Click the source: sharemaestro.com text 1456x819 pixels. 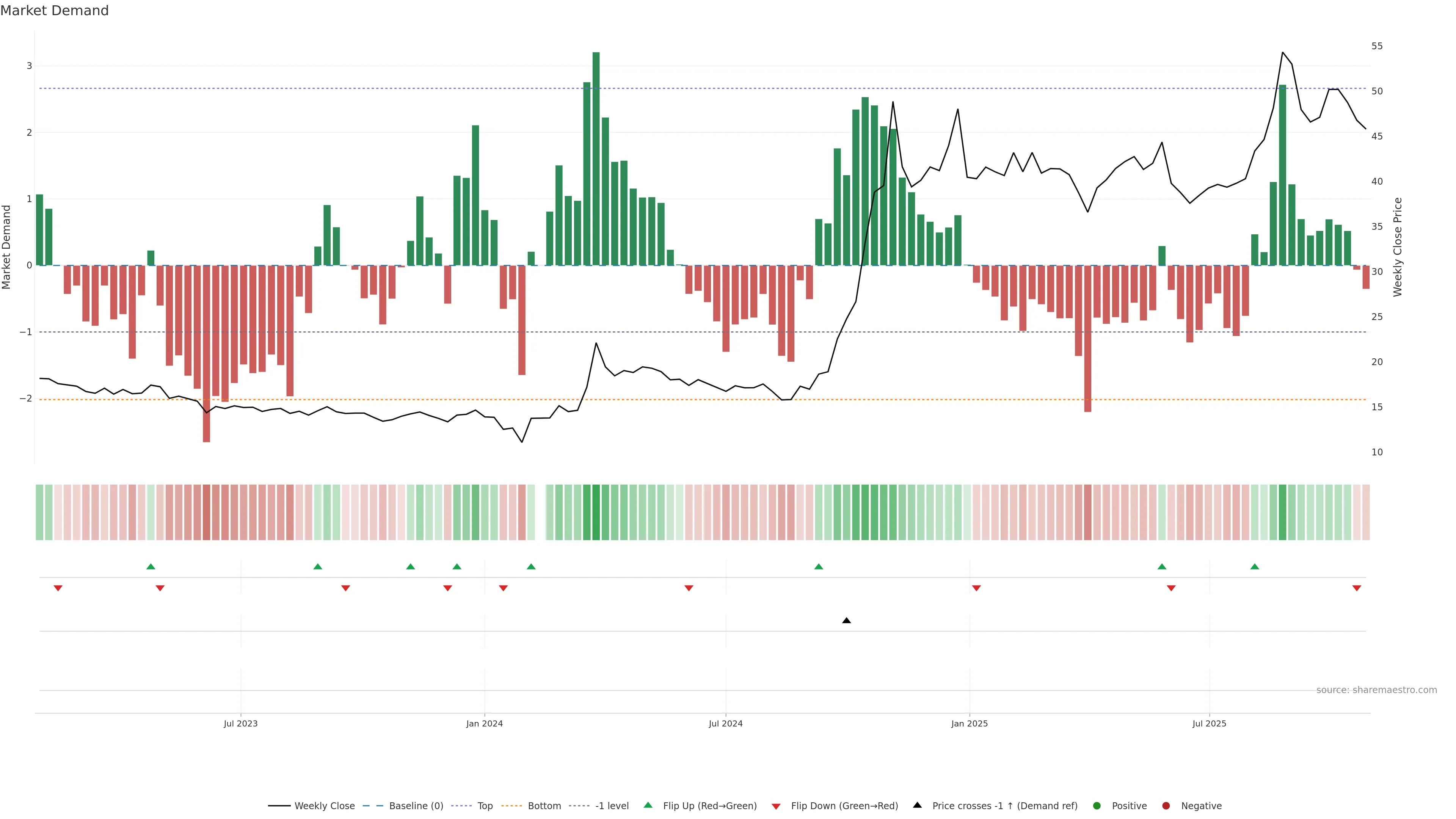[x=1376, y=690]
